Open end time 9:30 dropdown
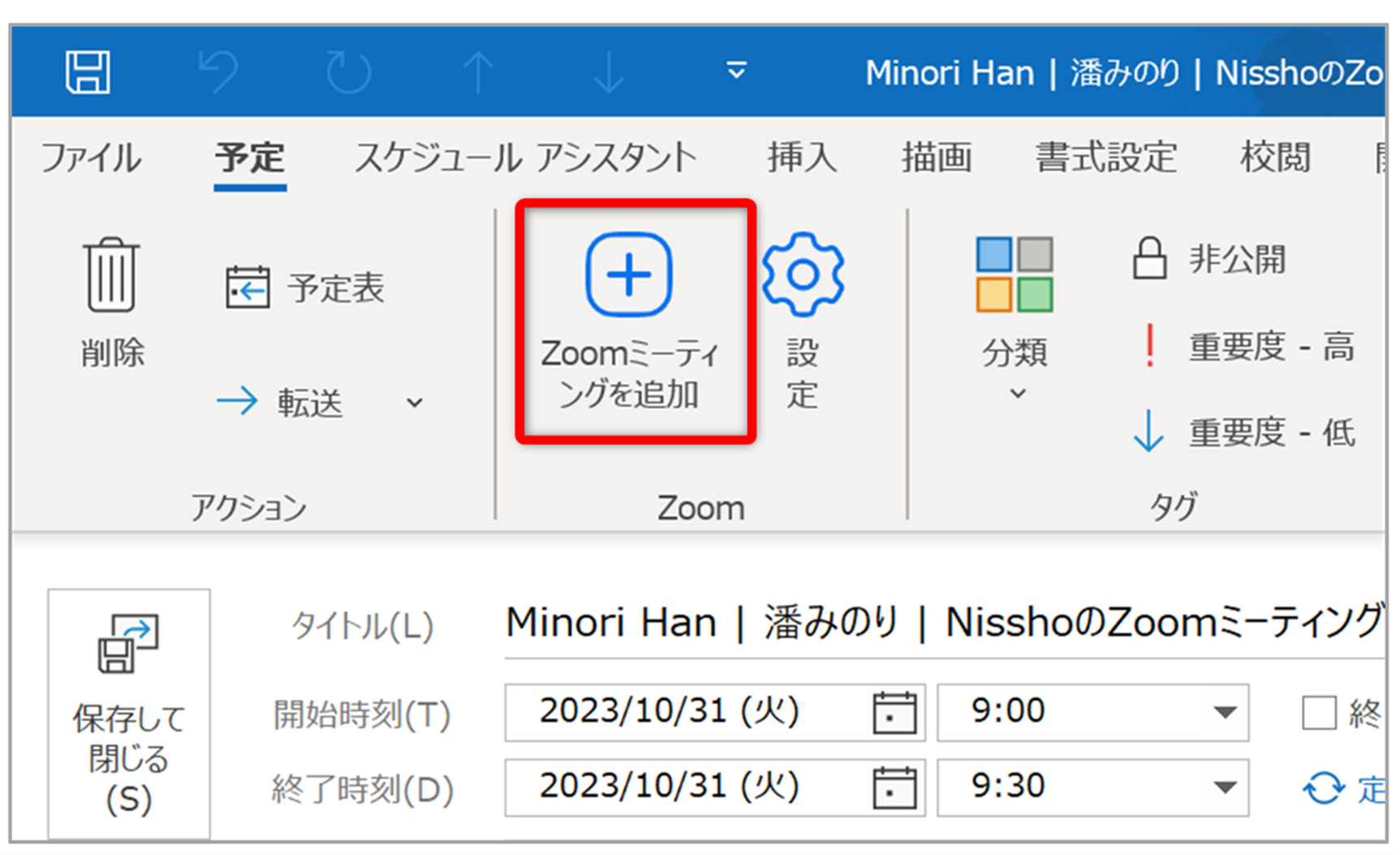 pyautogui.click(x=1224, y=788)
